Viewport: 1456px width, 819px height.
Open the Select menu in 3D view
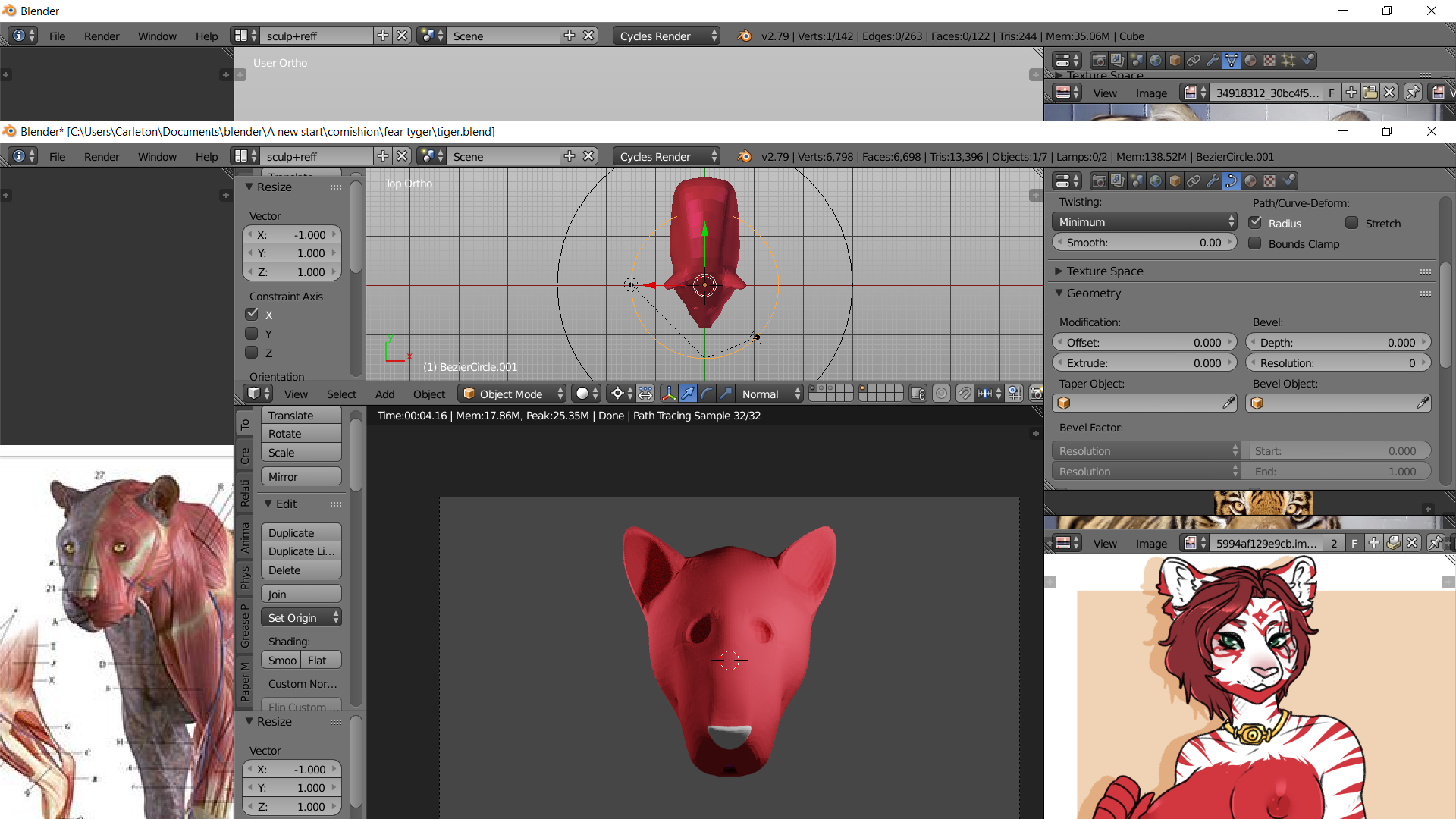click(341, 394)
